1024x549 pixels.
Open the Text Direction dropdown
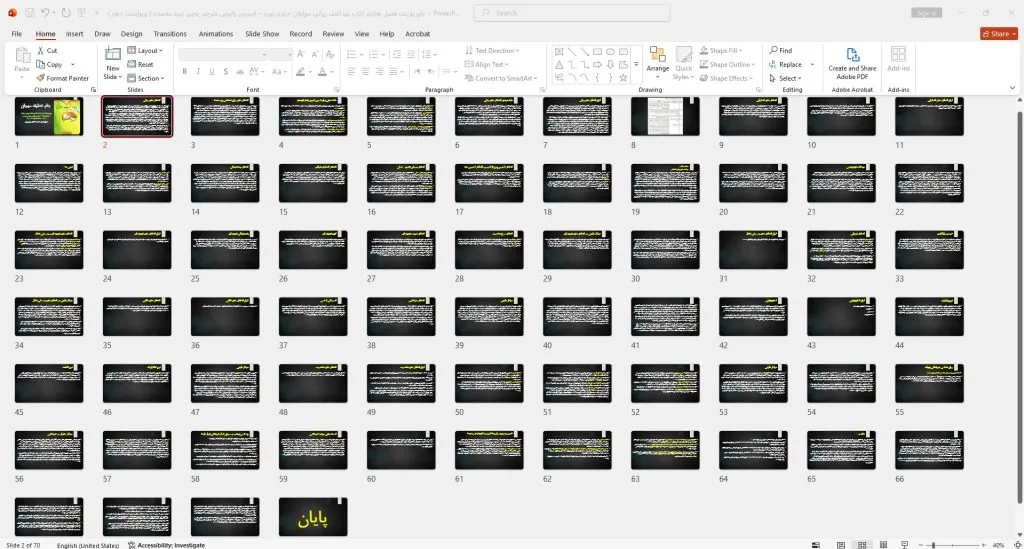[x=492, y=50]
